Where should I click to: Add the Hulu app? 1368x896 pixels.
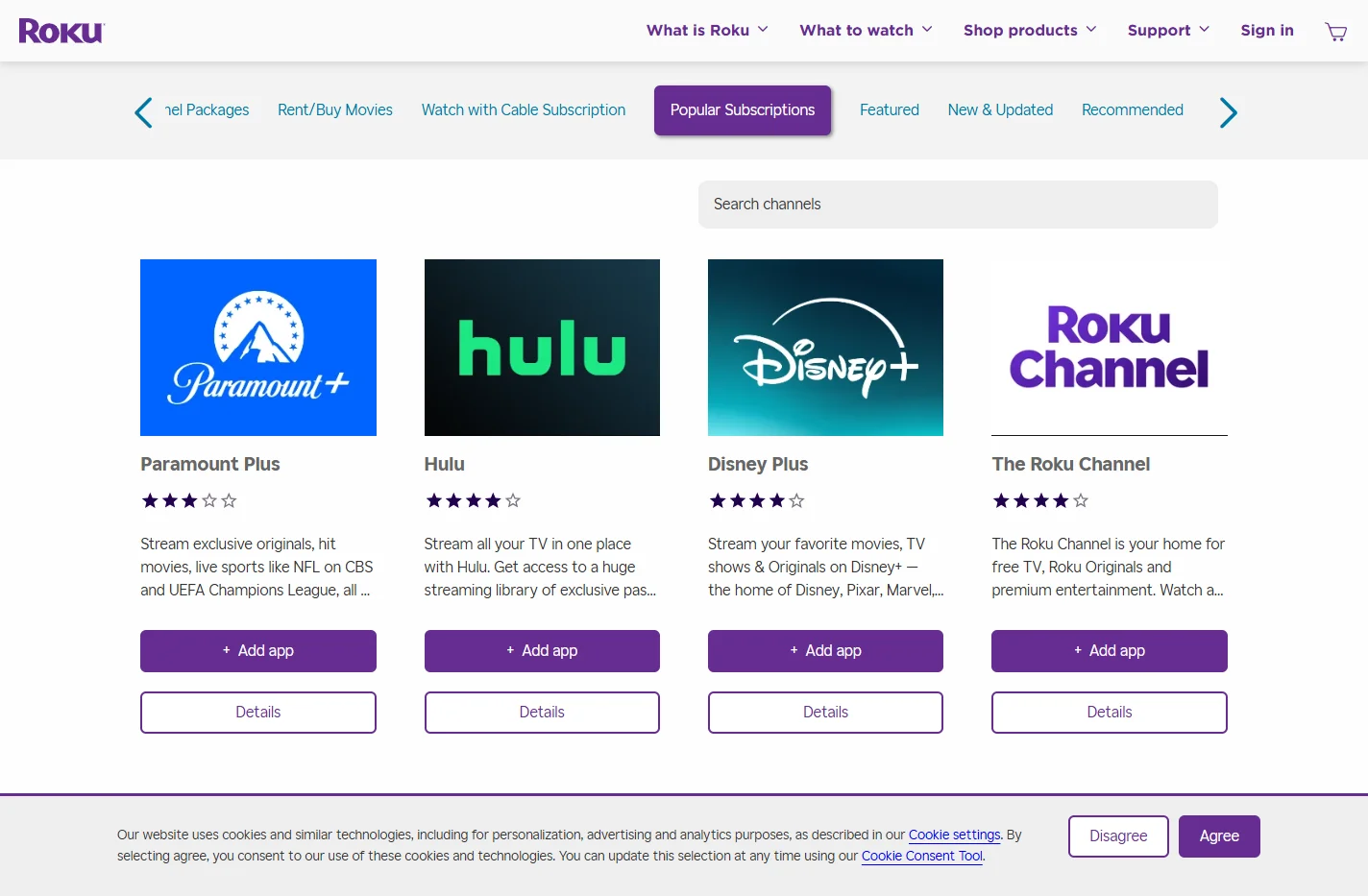(542, 651)
